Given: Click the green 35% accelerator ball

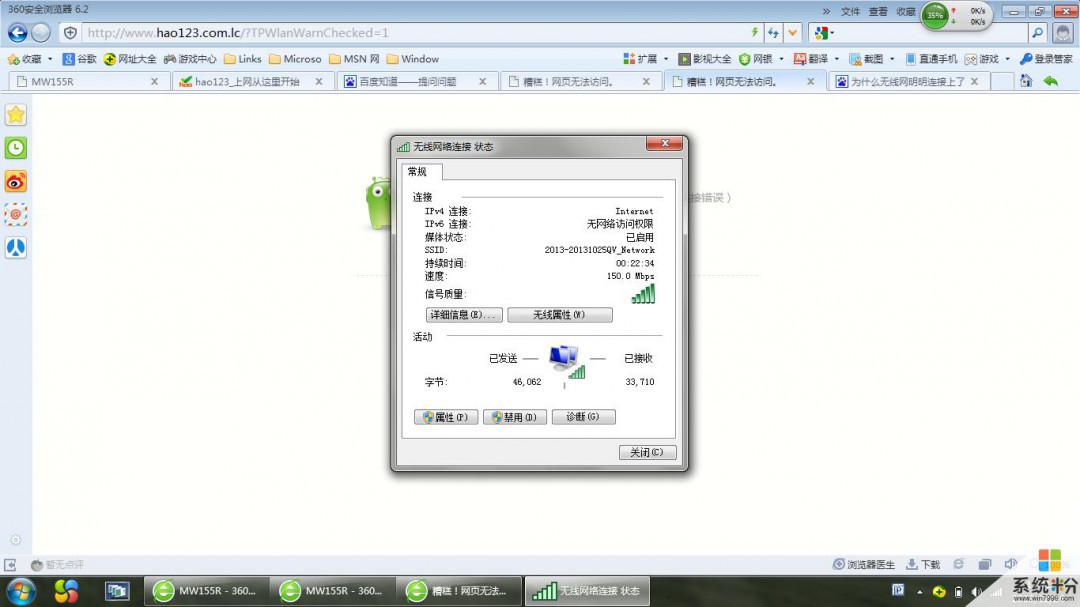Looking at the screenshot, I should [x=935, y=15].
